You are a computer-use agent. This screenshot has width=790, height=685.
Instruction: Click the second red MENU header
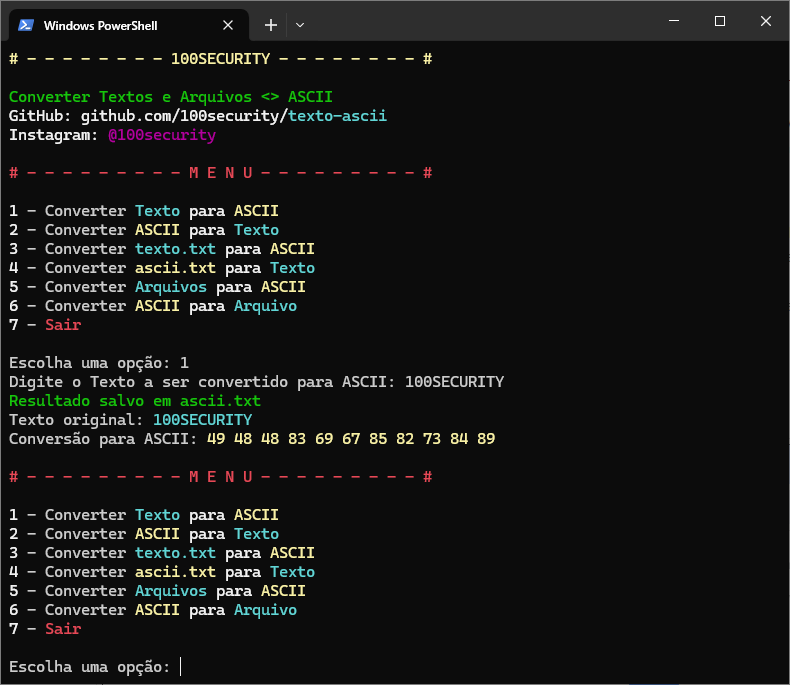coord(221,477)
